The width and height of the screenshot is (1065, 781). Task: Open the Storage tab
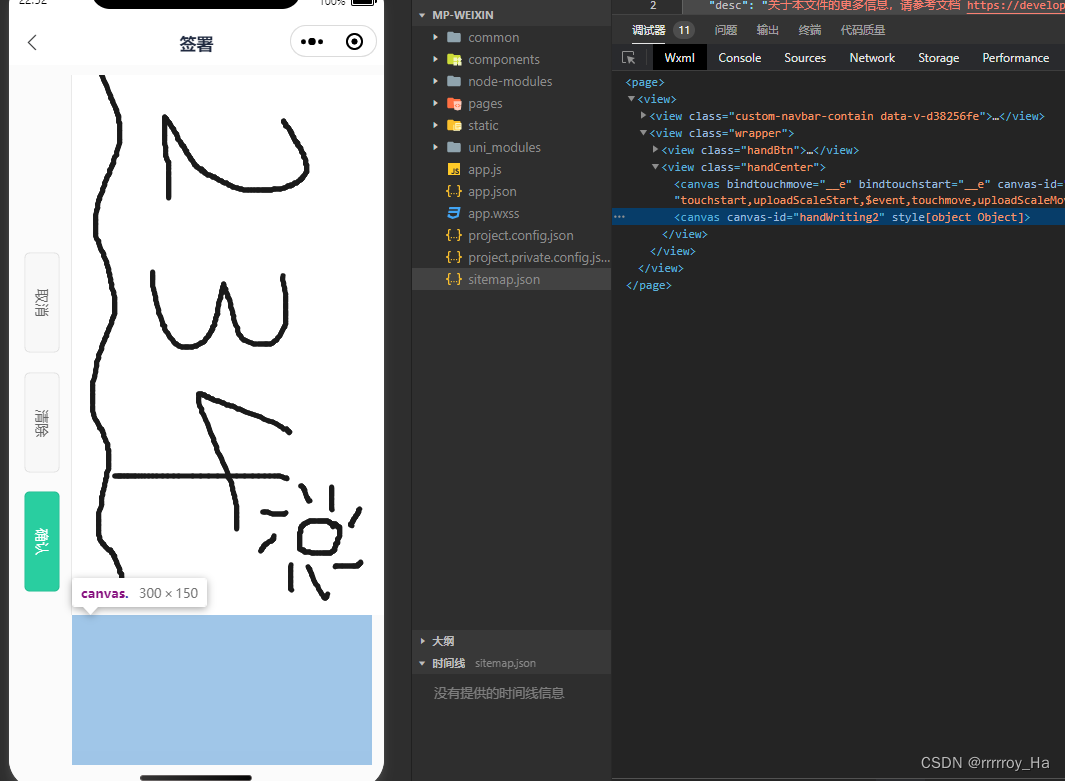tap(939, 58)
